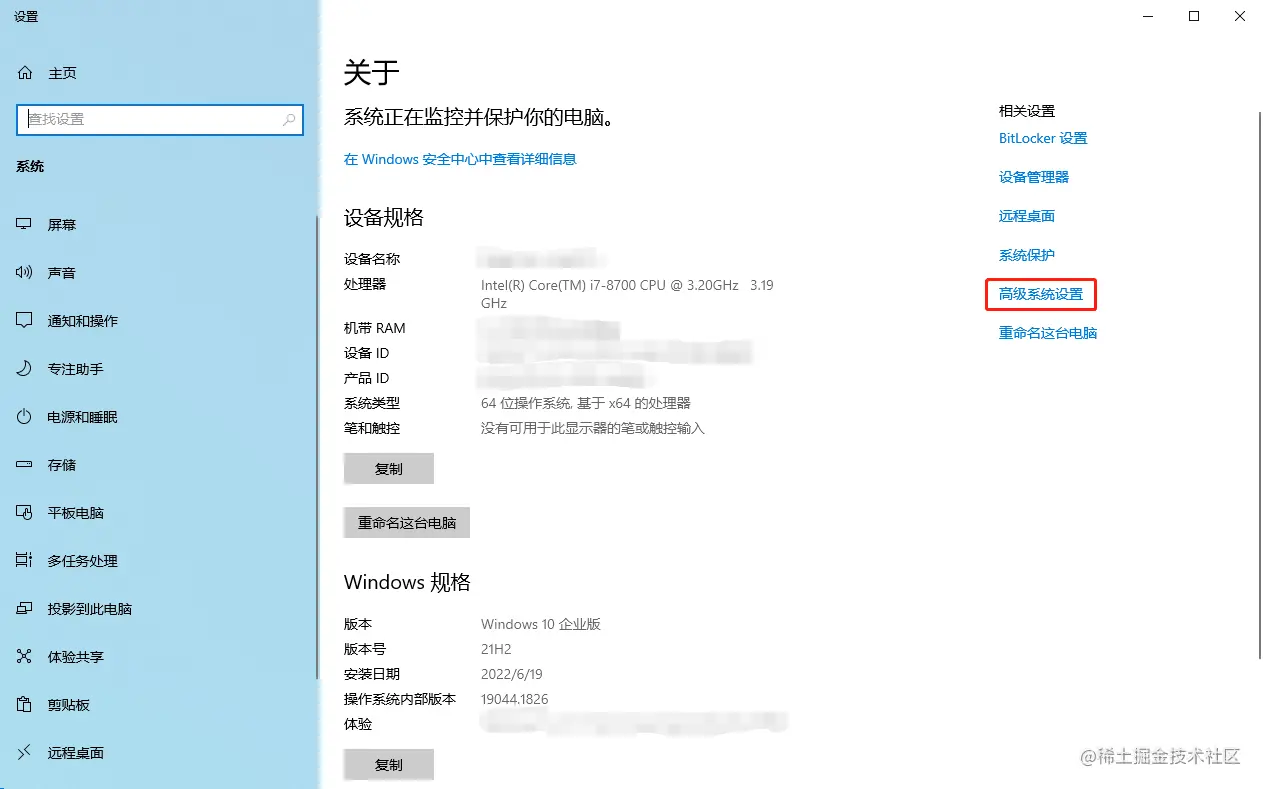1263x789 pixels.
Task: Click the 机带 RAM label
Action: pyautogui.click(x=375, y=328)
